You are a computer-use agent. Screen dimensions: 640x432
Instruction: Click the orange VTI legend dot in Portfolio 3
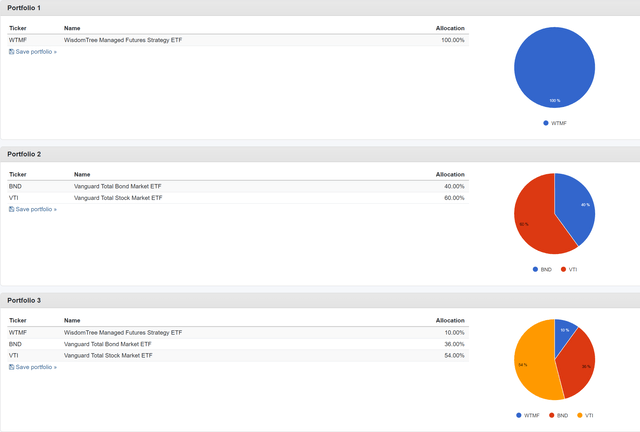tap(580, 415)
